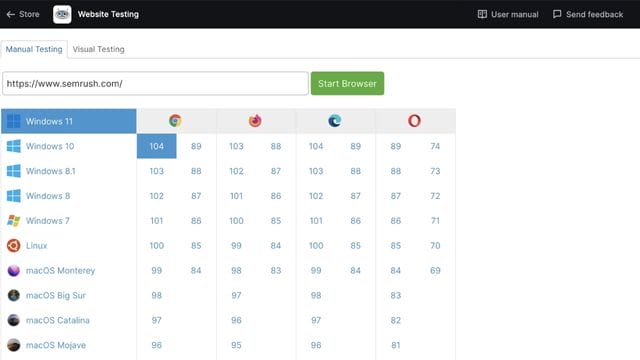Switch to the Manual Testing tab
The width and height of the screenshot is (640, 360).
(x=34, y=49)
